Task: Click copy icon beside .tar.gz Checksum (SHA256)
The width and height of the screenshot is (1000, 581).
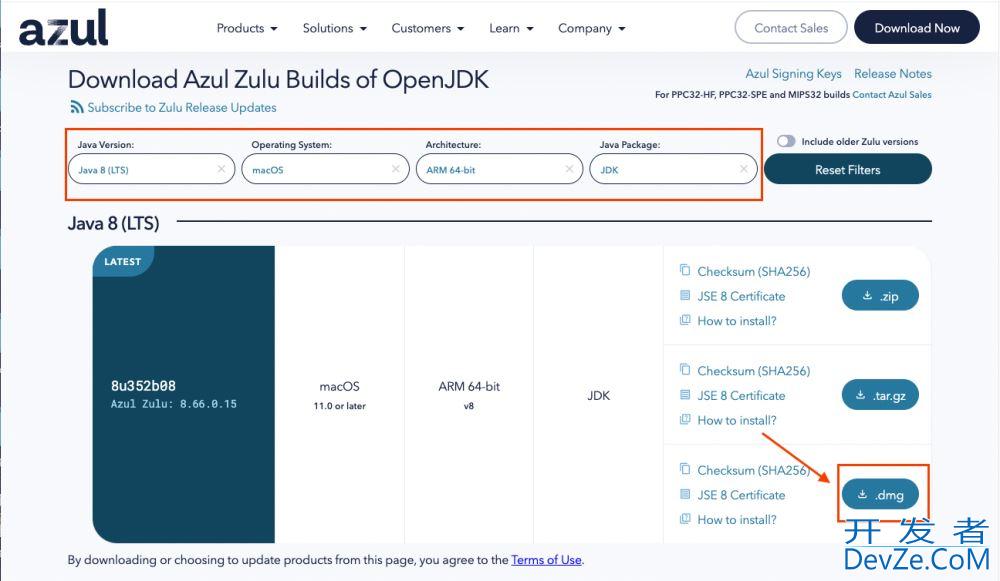Action: [x=685, y=370]
